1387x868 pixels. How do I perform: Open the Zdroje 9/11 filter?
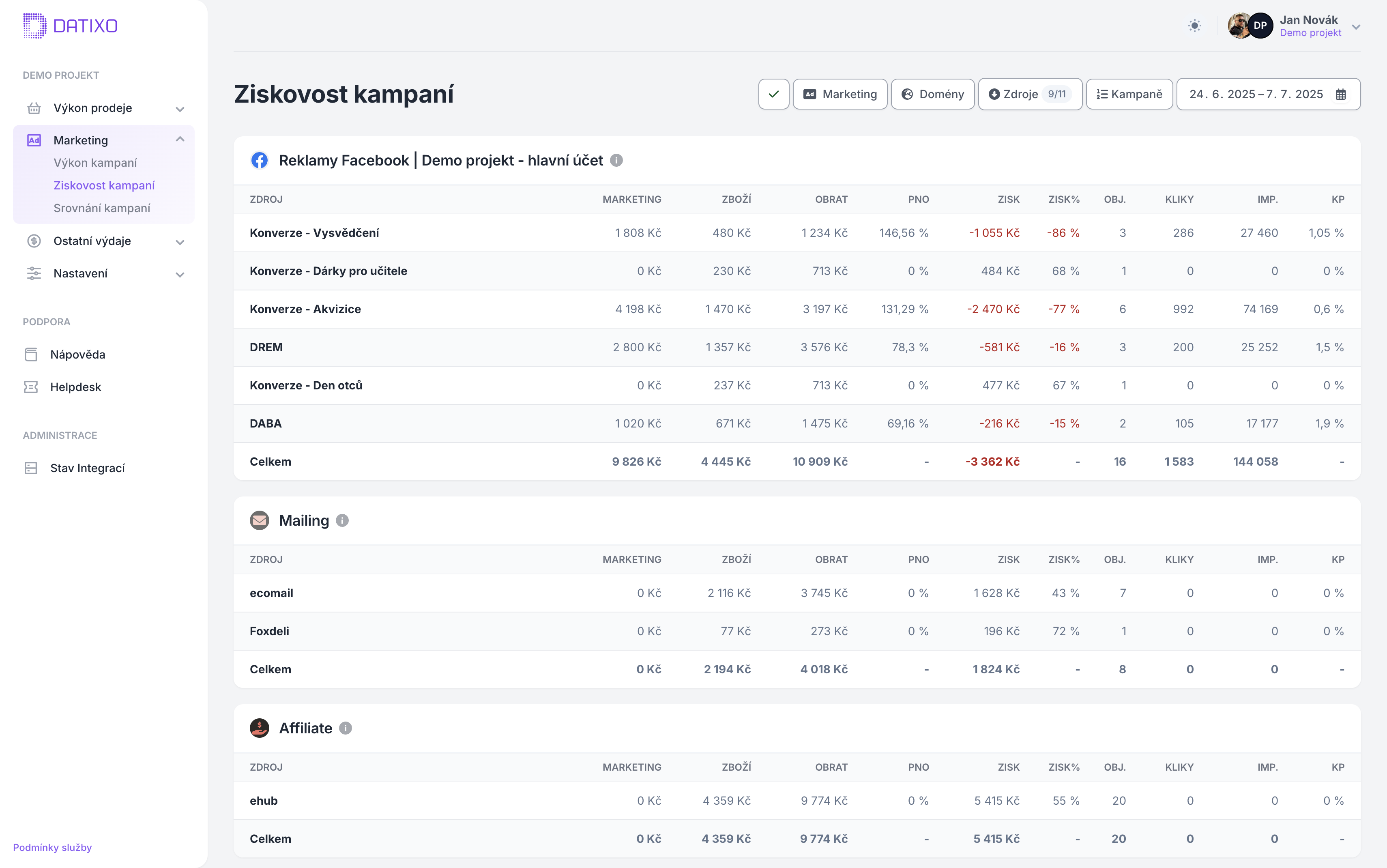1029,94
